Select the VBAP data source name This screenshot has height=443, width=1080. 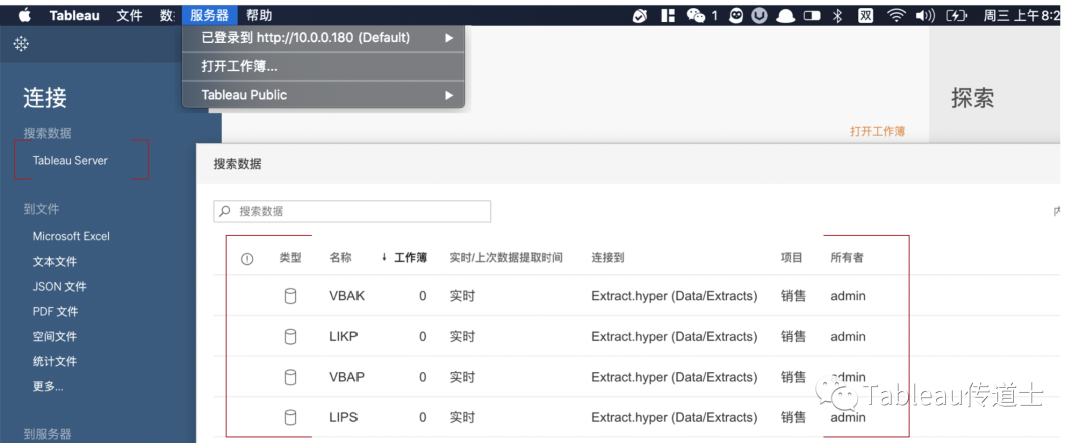(x=347, y=377)
